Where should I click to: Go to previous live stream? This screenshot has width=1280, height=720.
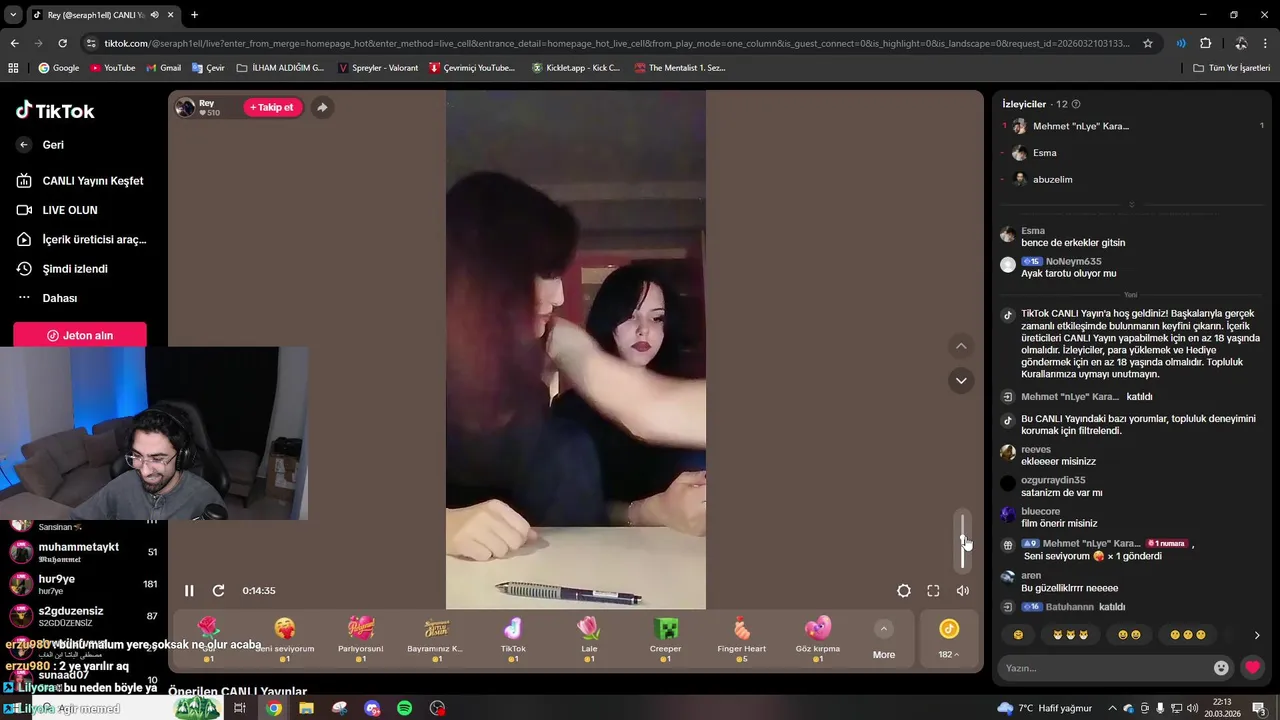pyautogui.click(x=961, y=346)
